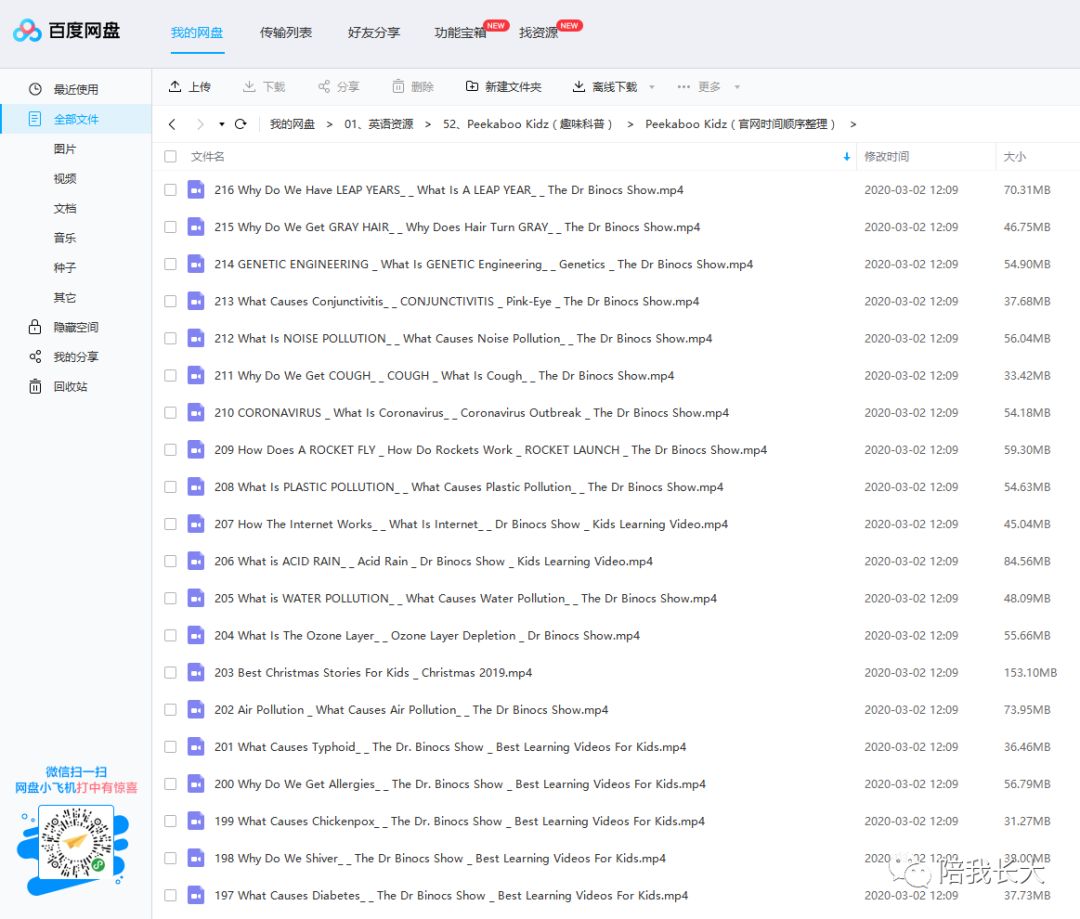The width and height of the screenshot is (1080, 919).
Task: Select 视频 category in sidebar
Action: (65, 178)
